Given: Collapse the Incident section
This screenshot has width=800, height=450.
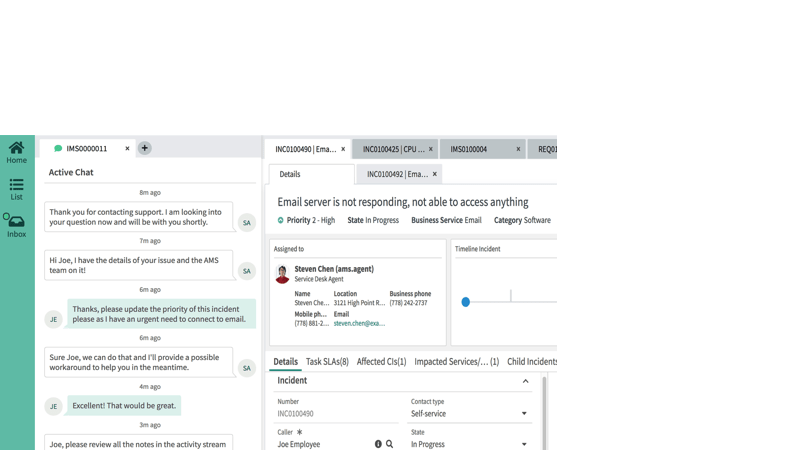Looking at the screenshot, I should (525, 381).
